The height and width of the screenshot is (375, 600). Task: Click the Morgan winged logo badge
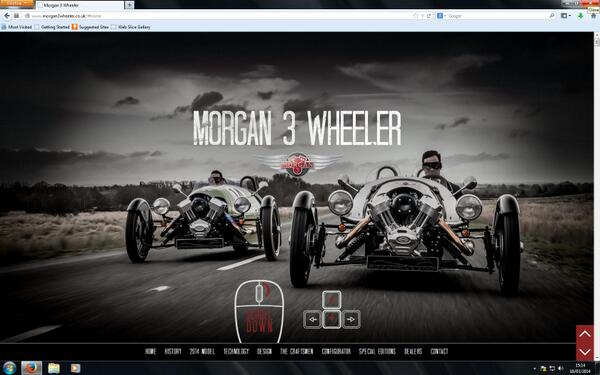(297, 164)
